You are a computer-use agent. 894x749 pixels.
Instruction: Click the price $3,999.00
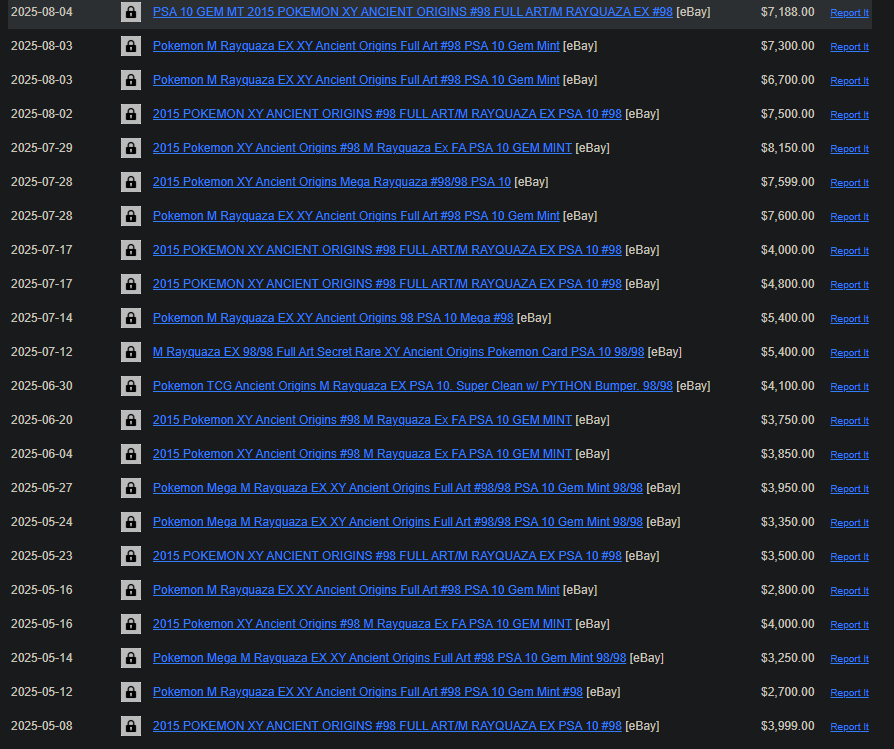(787, 726)
